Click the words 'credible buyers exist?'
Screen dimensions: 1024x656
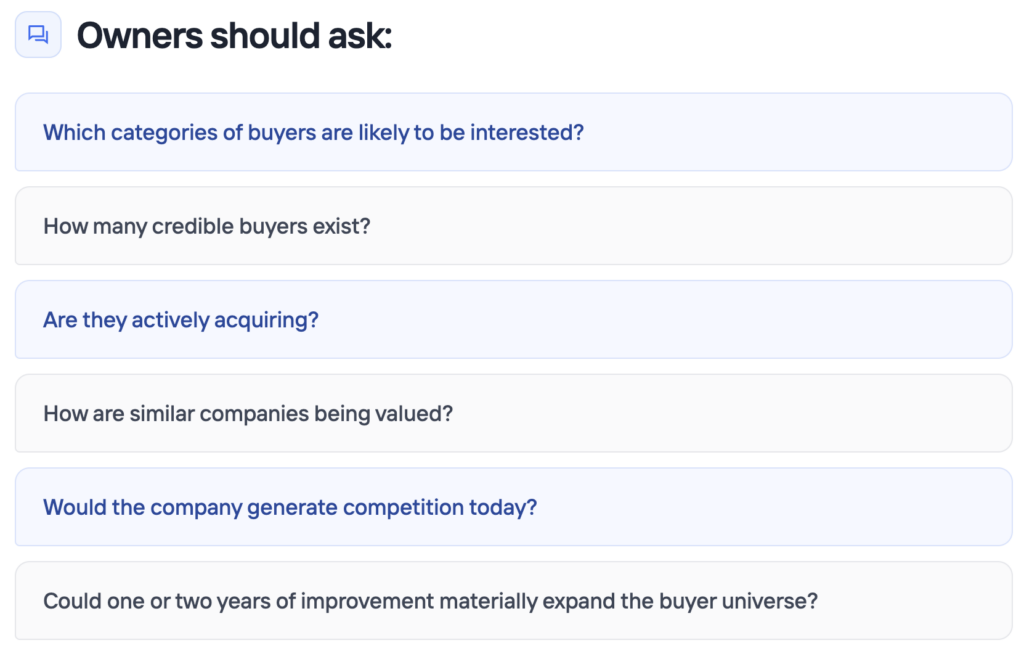pos(261,227)
